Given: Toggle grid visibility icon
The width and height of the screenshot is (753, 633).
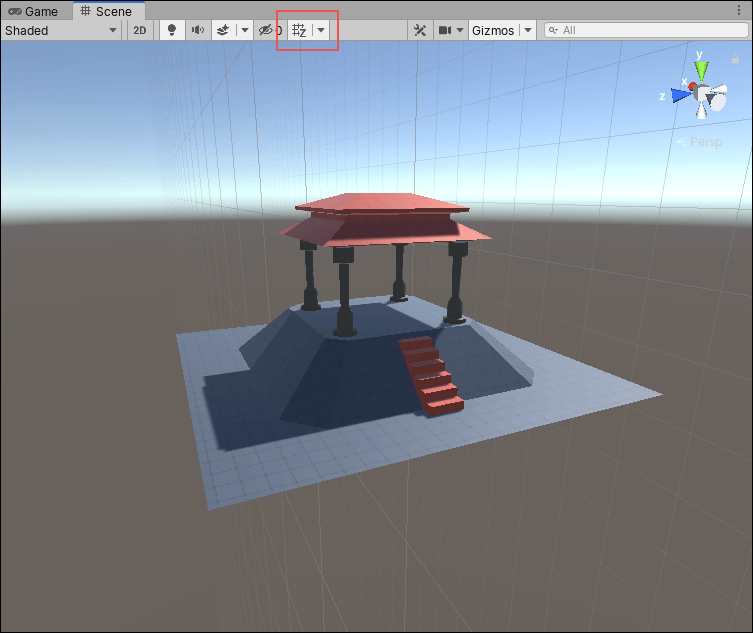Looking at the screenshot, I should point(298,30).
